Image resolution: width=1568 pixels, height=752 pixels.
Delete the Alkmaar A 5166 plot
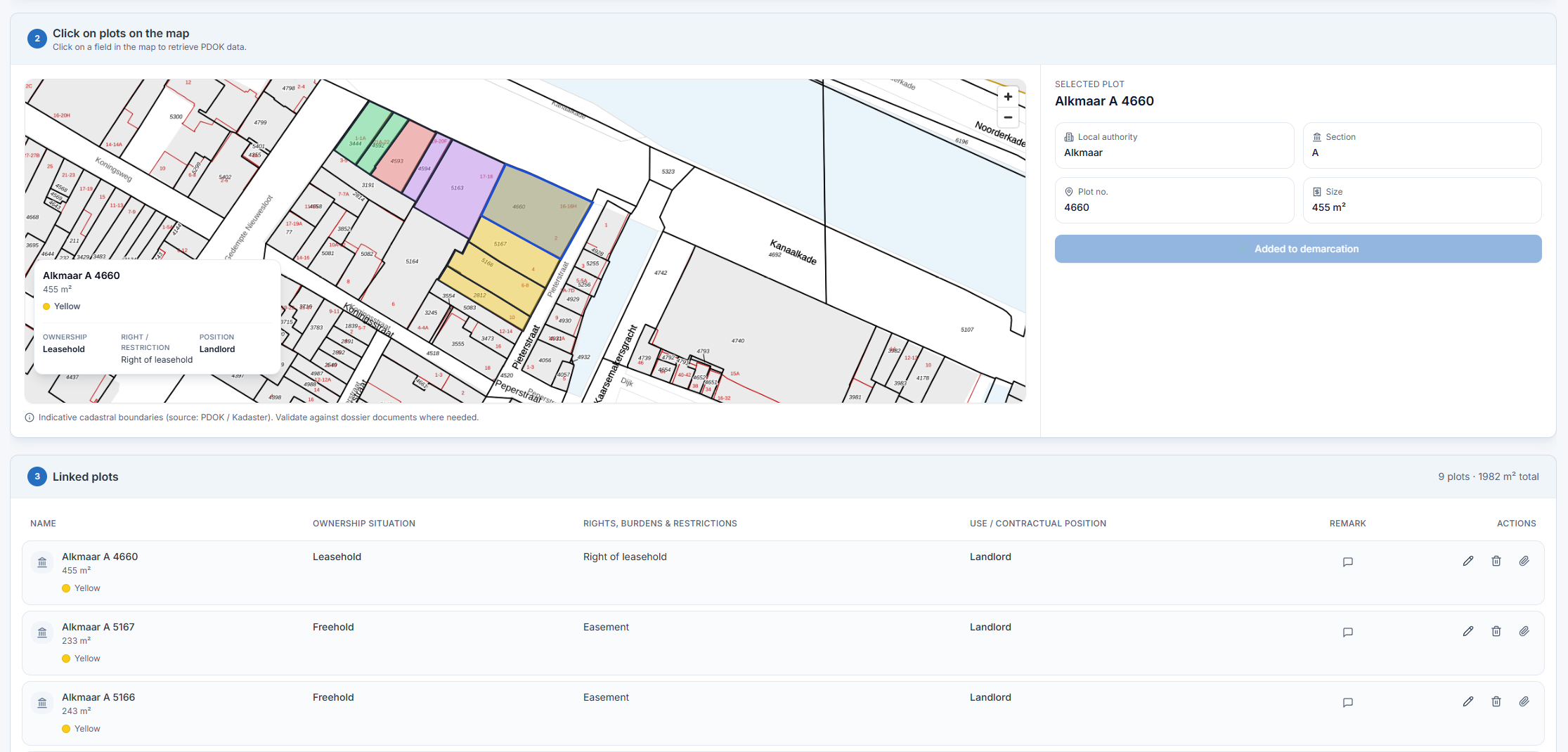pyautogui.click(x=1496, y=701)
